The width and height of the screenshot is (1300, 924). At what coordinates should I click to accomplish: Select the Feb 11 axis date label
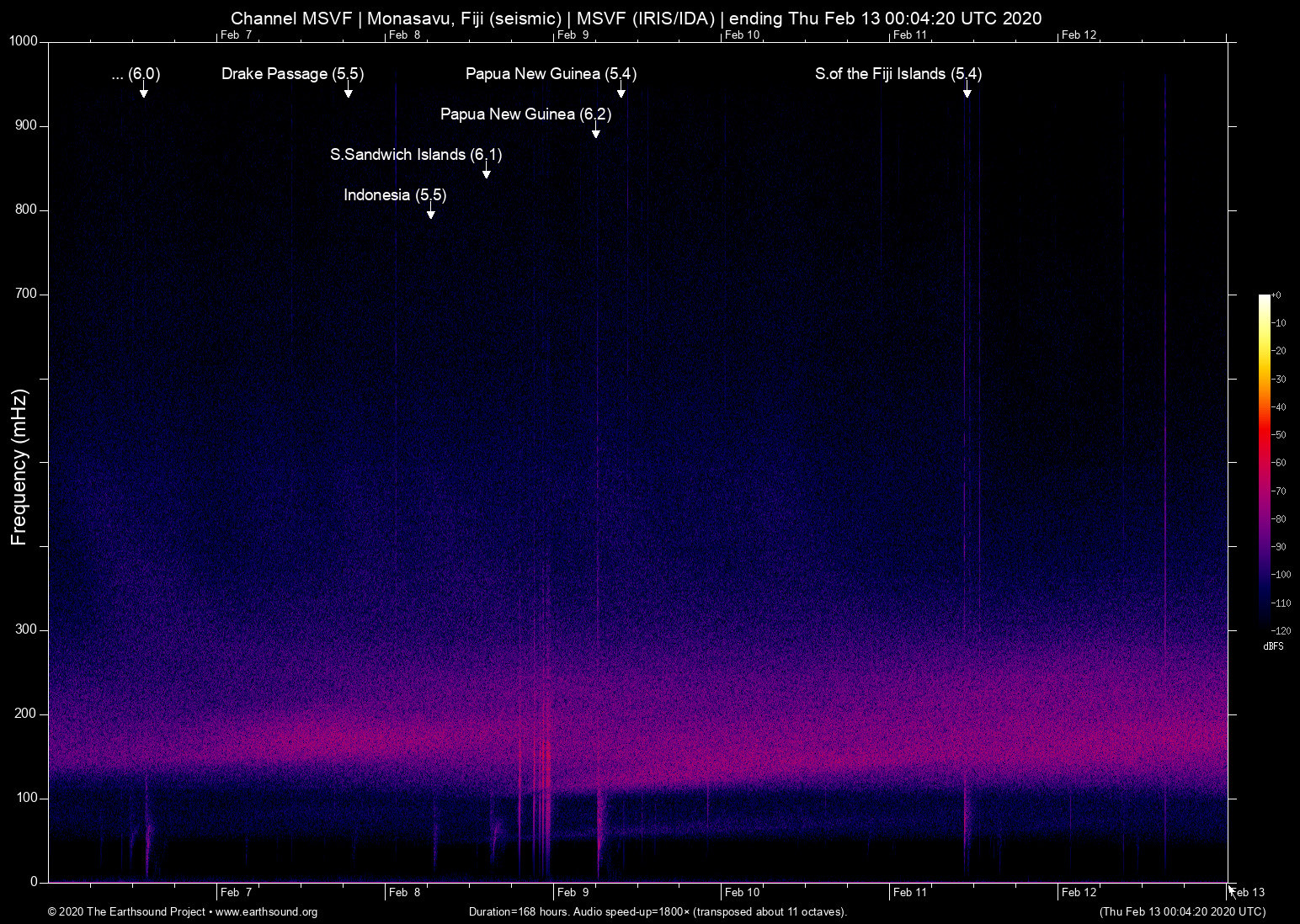point(910,892)
